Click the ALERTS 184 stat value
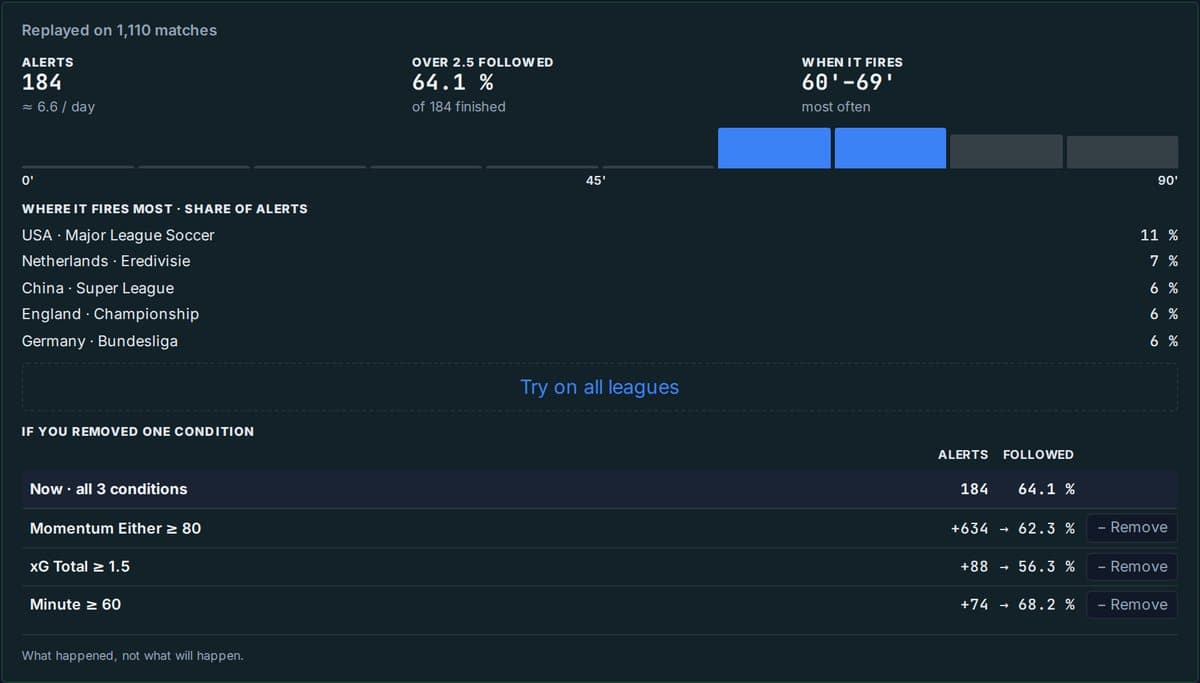The width and height of the screenshot is (1200, 683). [x=42, y=83]
